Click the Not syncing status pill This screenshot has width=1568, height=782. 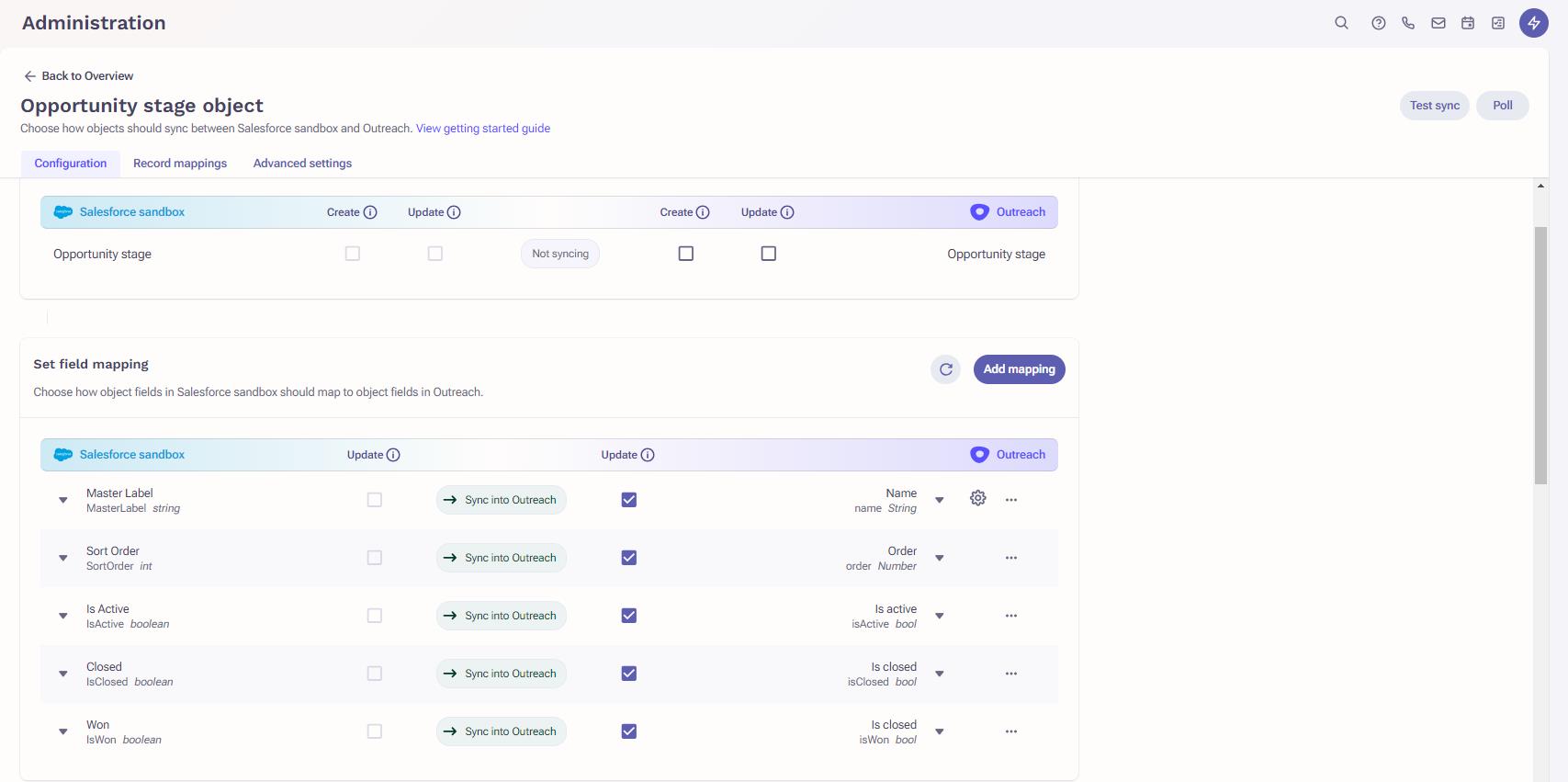click(x=560, y=254)
